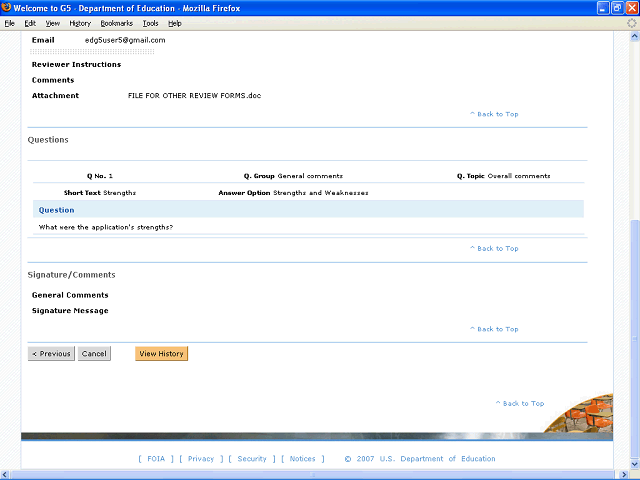The height and width of the screenshot is (480, 640).
Task: Click the vertical scrollbar thumb
Action: (635, 339)
